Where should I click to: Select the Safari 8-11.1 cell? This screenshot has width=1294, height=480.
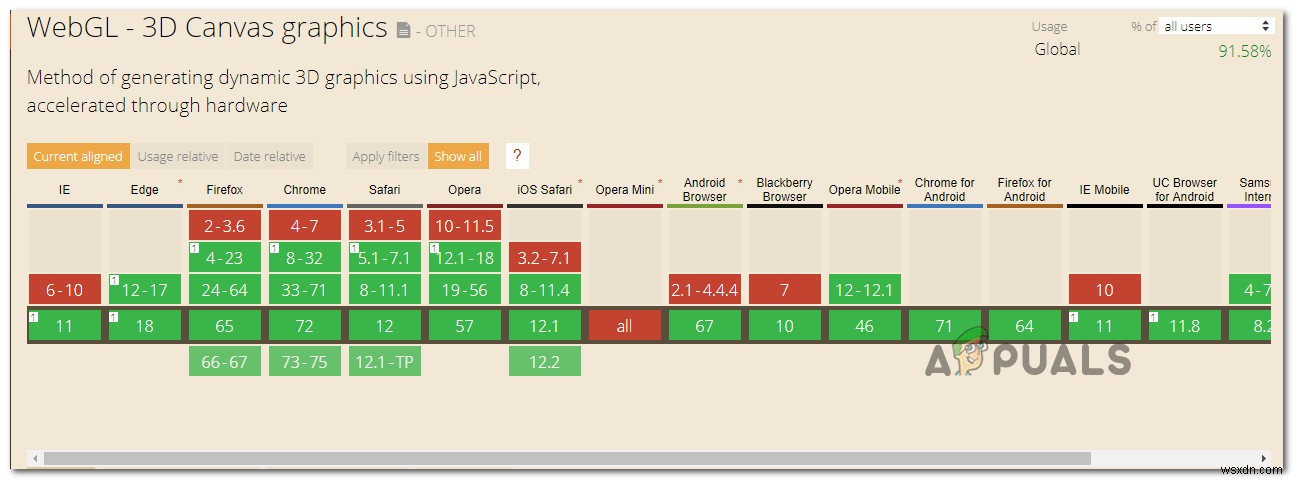tap(385, 290)
